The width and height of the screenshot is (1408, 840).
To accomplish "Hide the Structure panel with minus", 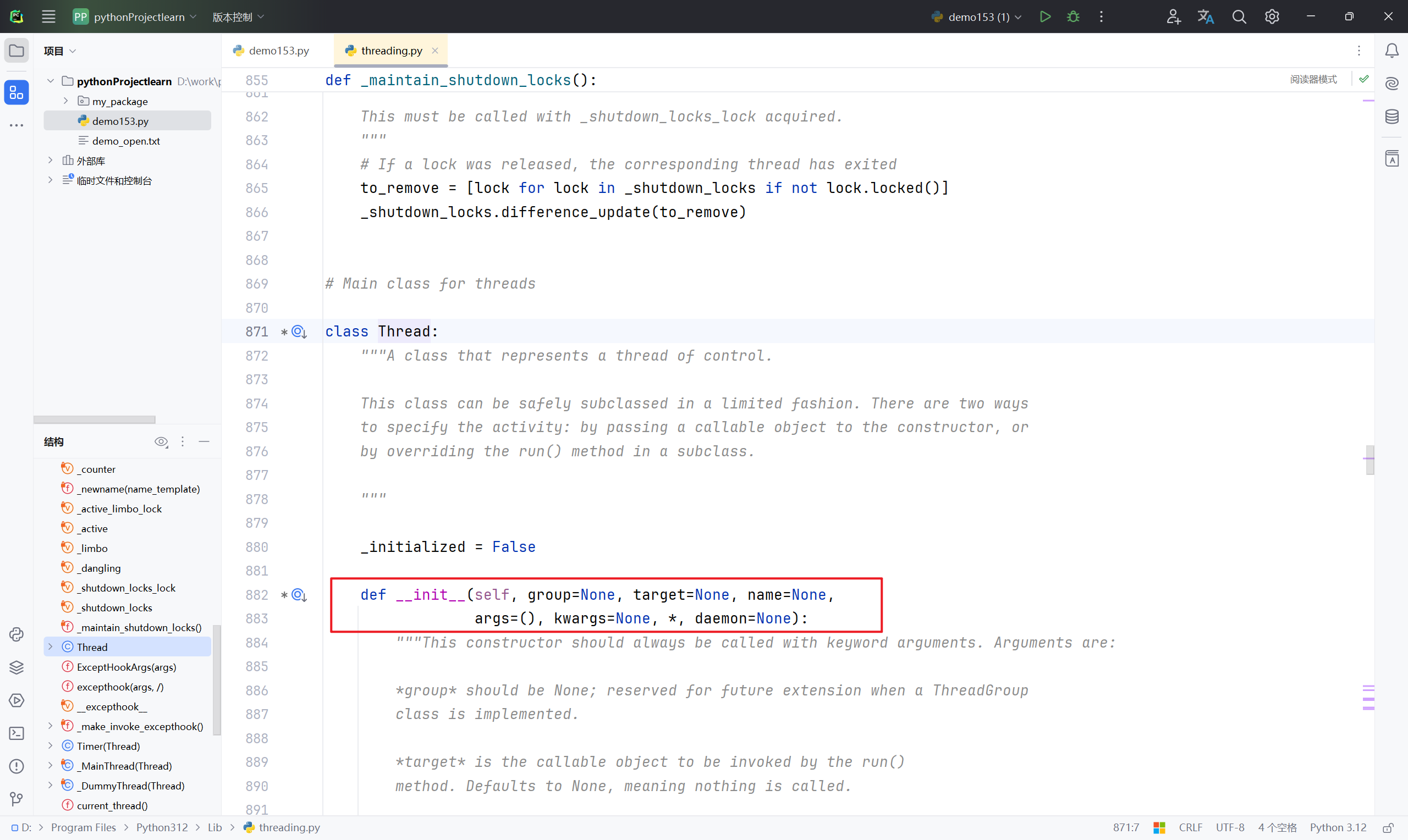I will (x=205, y=441).
